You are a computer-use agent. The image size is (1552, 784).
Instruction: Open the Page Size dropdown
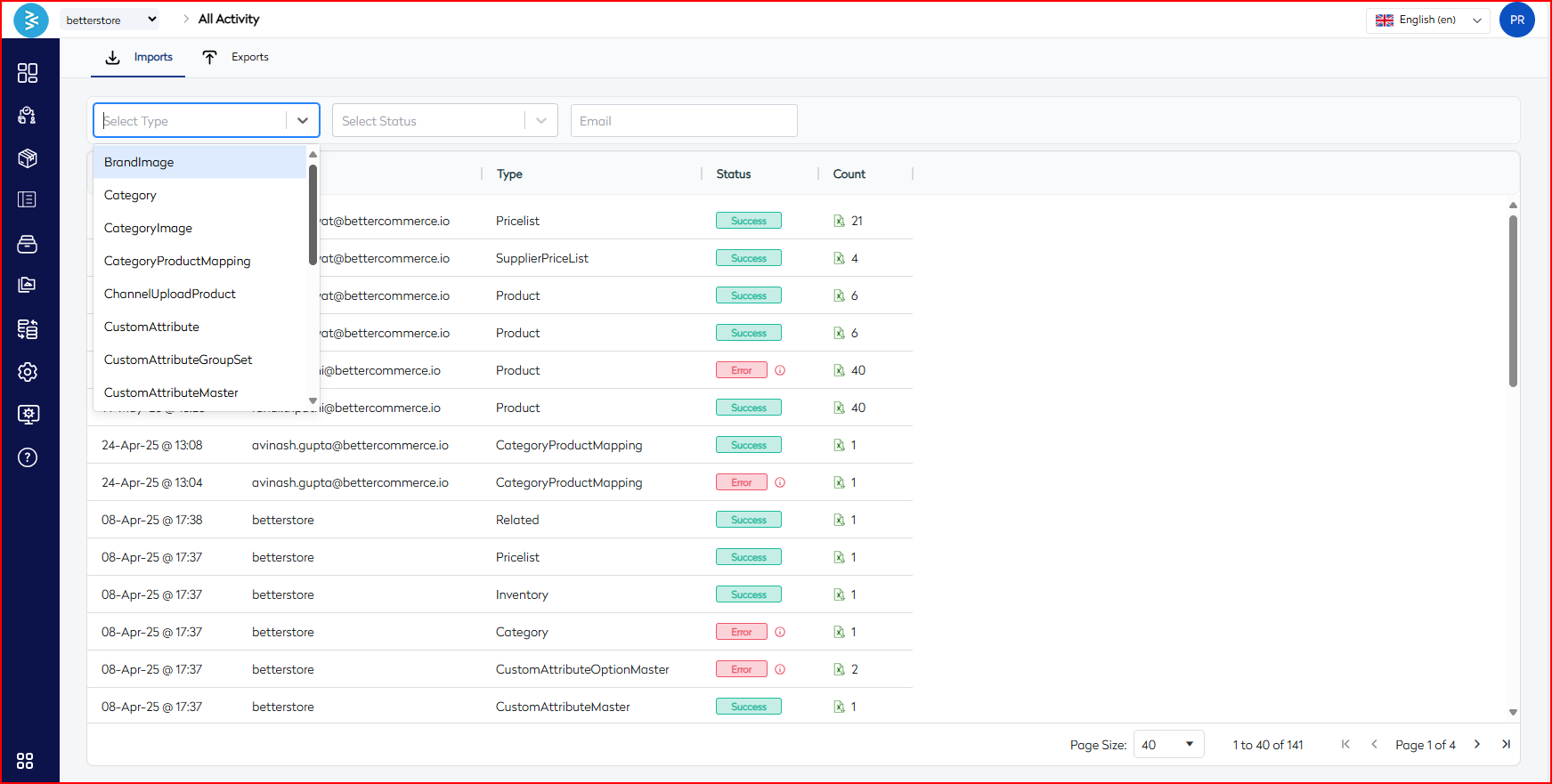[1168, 745]
